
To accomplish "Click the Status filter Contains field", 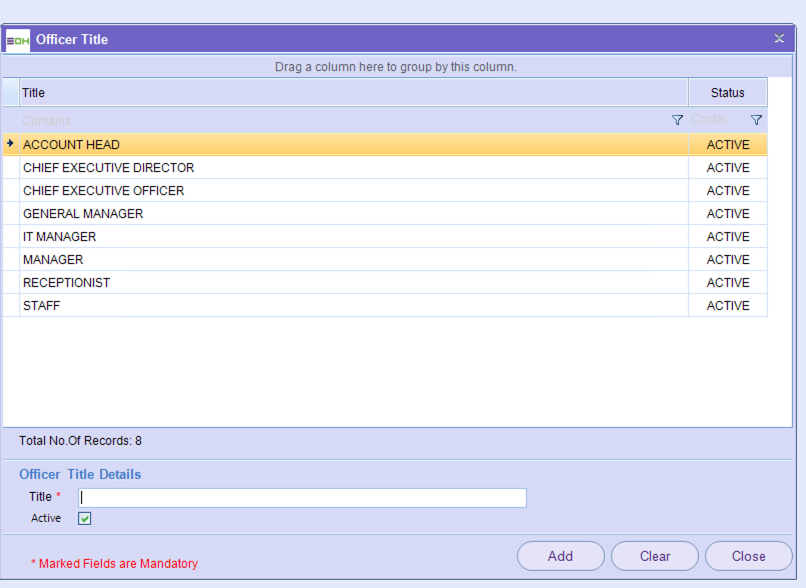I will point(715,120).
